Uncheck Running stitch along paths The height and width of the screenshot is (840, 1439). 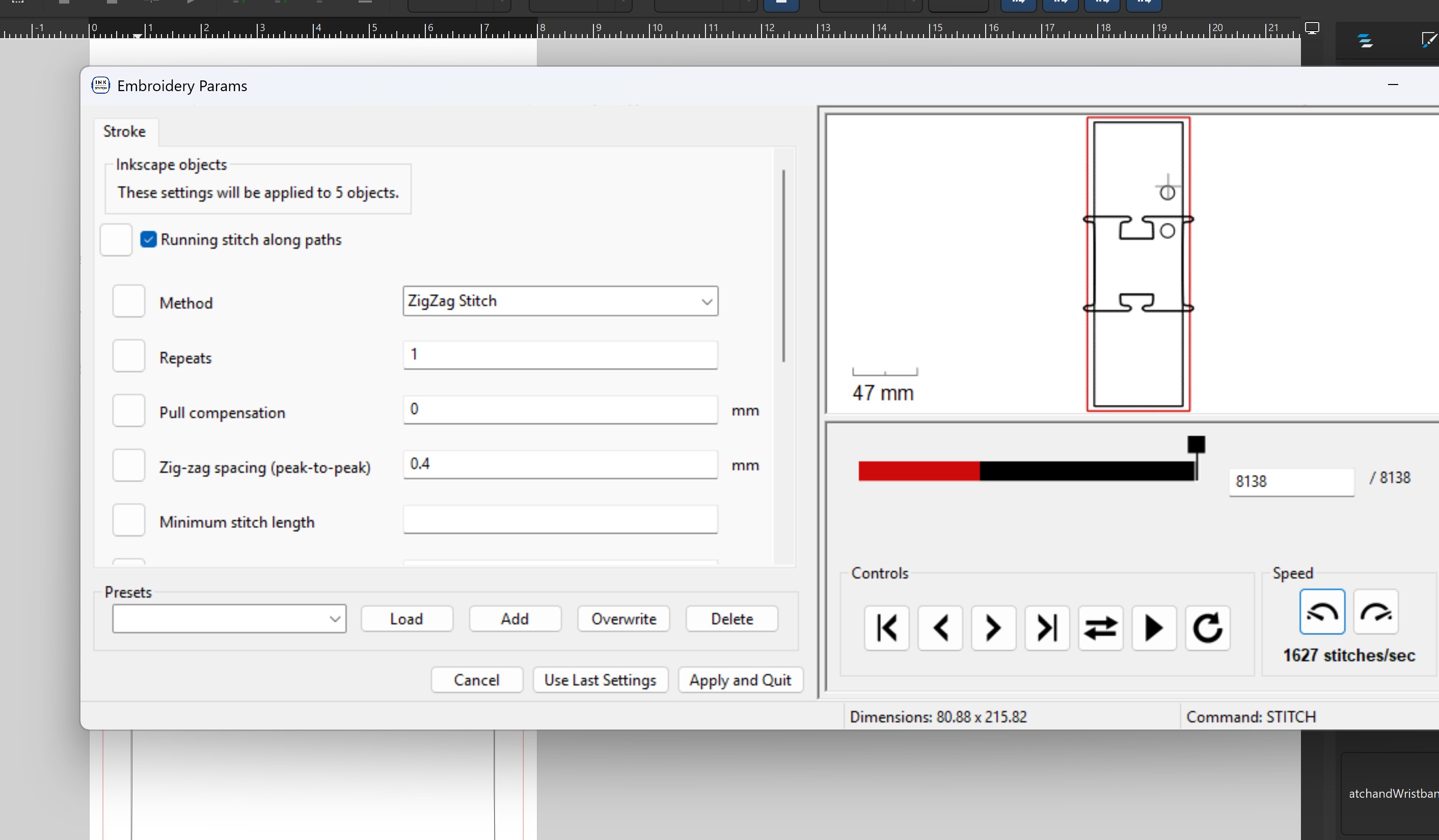coord(148,240)
